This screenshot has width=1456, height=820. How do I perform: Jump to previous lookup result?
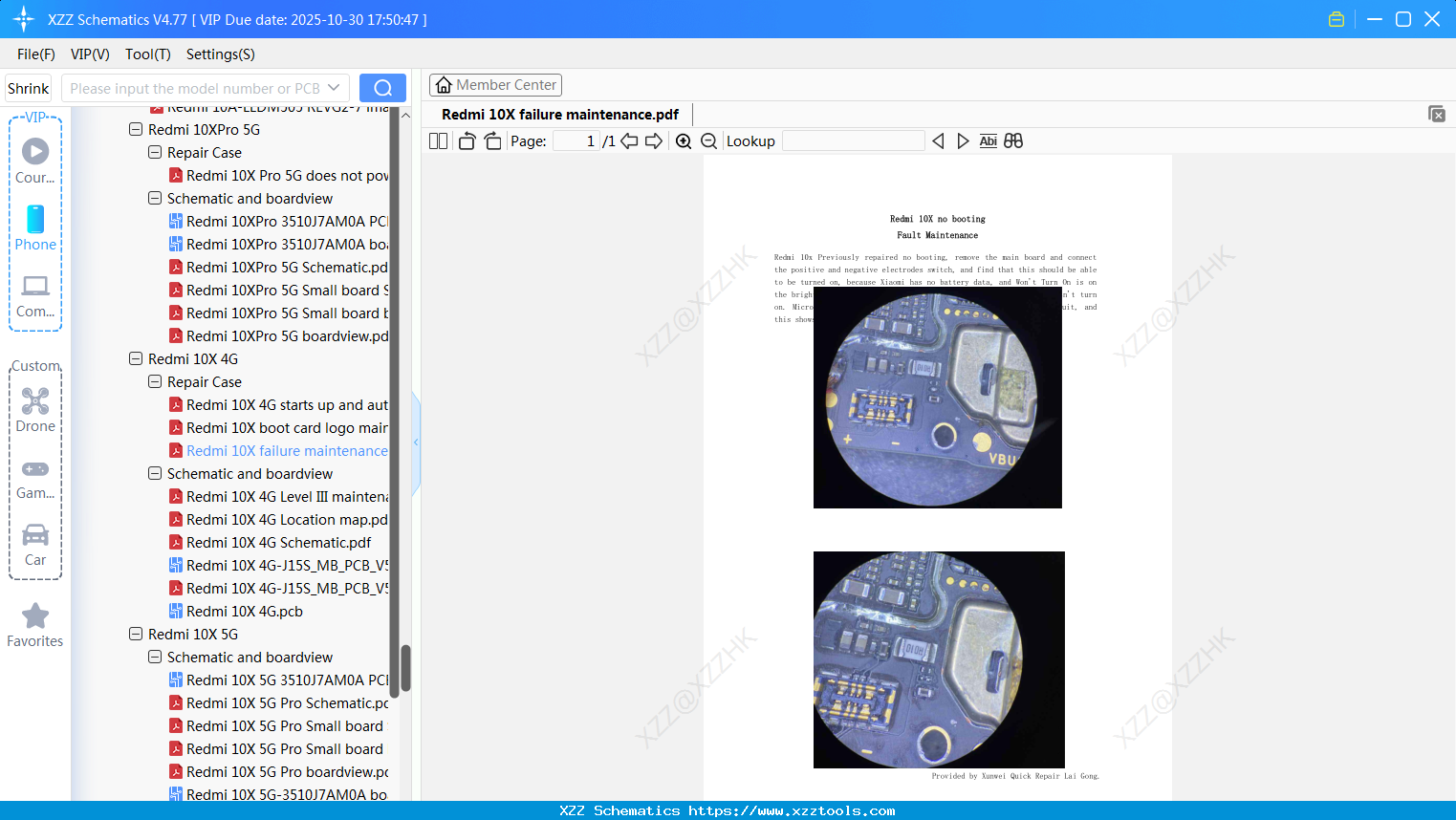pos(938,141)
